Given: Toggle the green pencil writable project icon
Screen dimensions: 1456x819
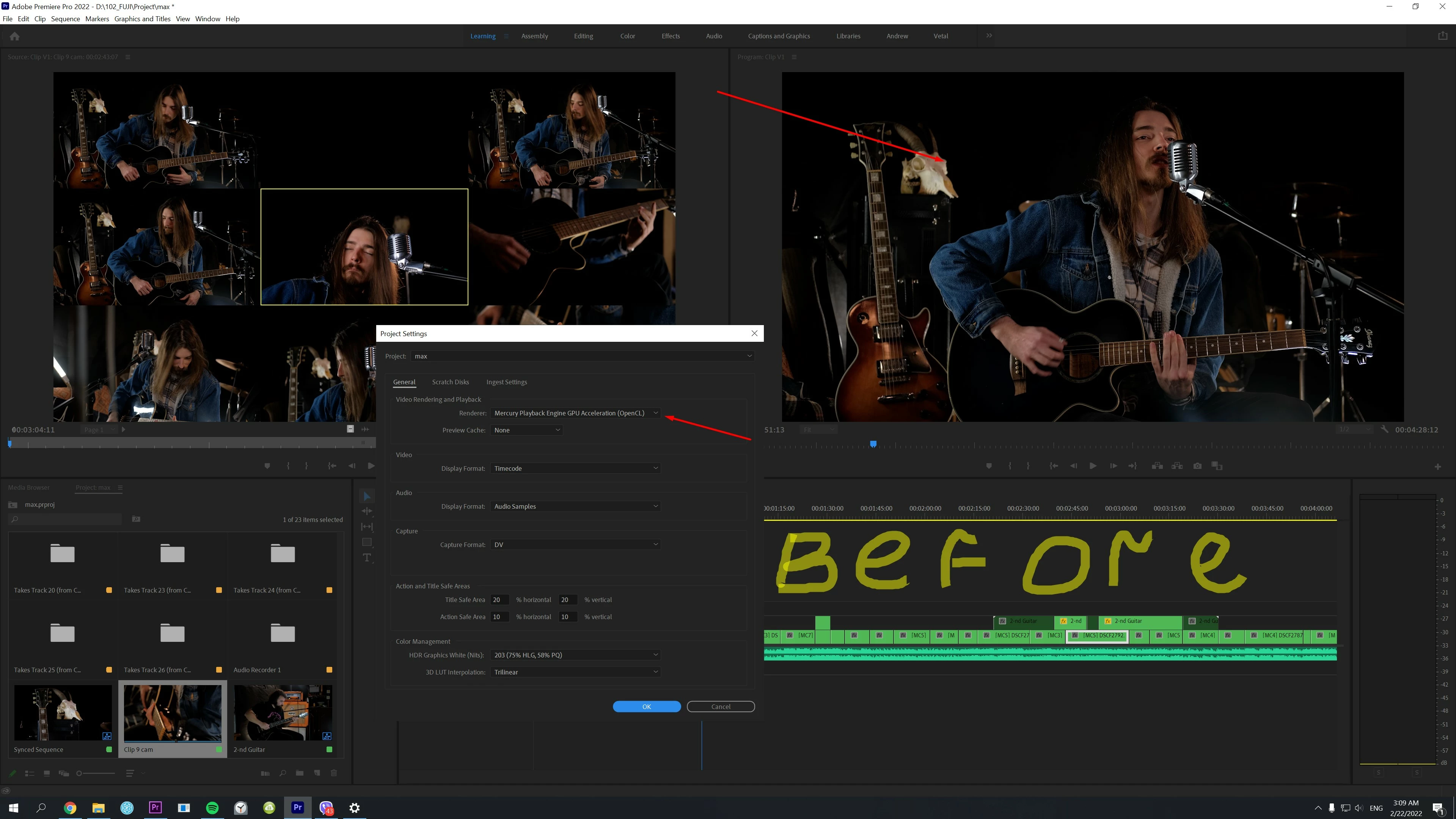Looking at the screenshot, I should (13, 773).
